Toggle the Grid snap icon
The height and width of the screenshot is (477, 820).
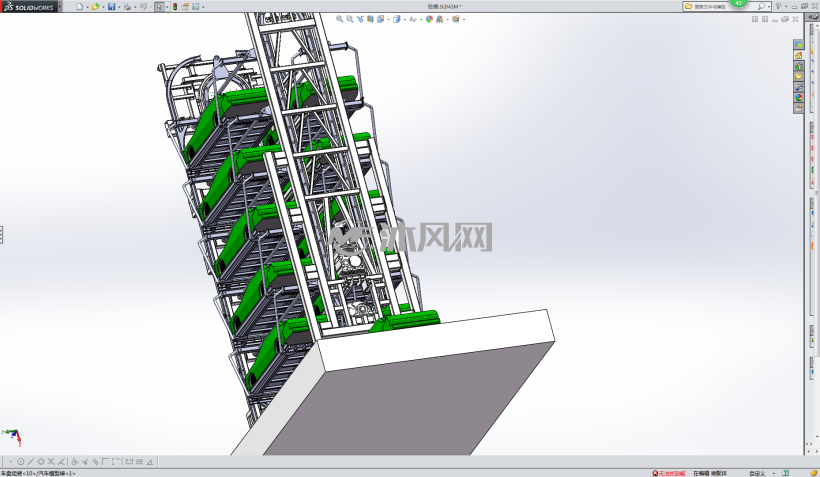pyautogui.click(x=140, y=461)
